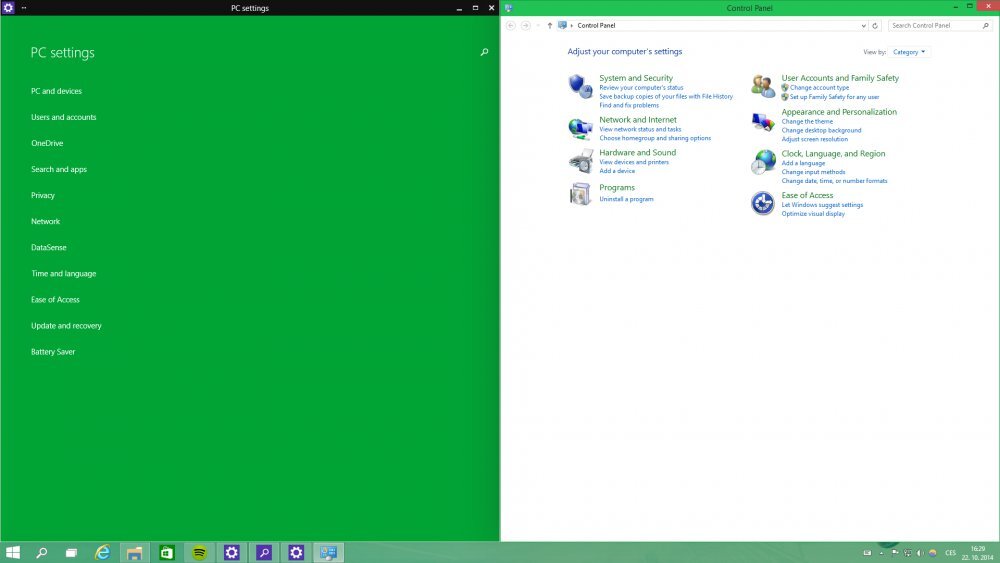Screen dimensions: 1000x563
Task: Click the System and Security shield icon
Action: click(580, 86)
